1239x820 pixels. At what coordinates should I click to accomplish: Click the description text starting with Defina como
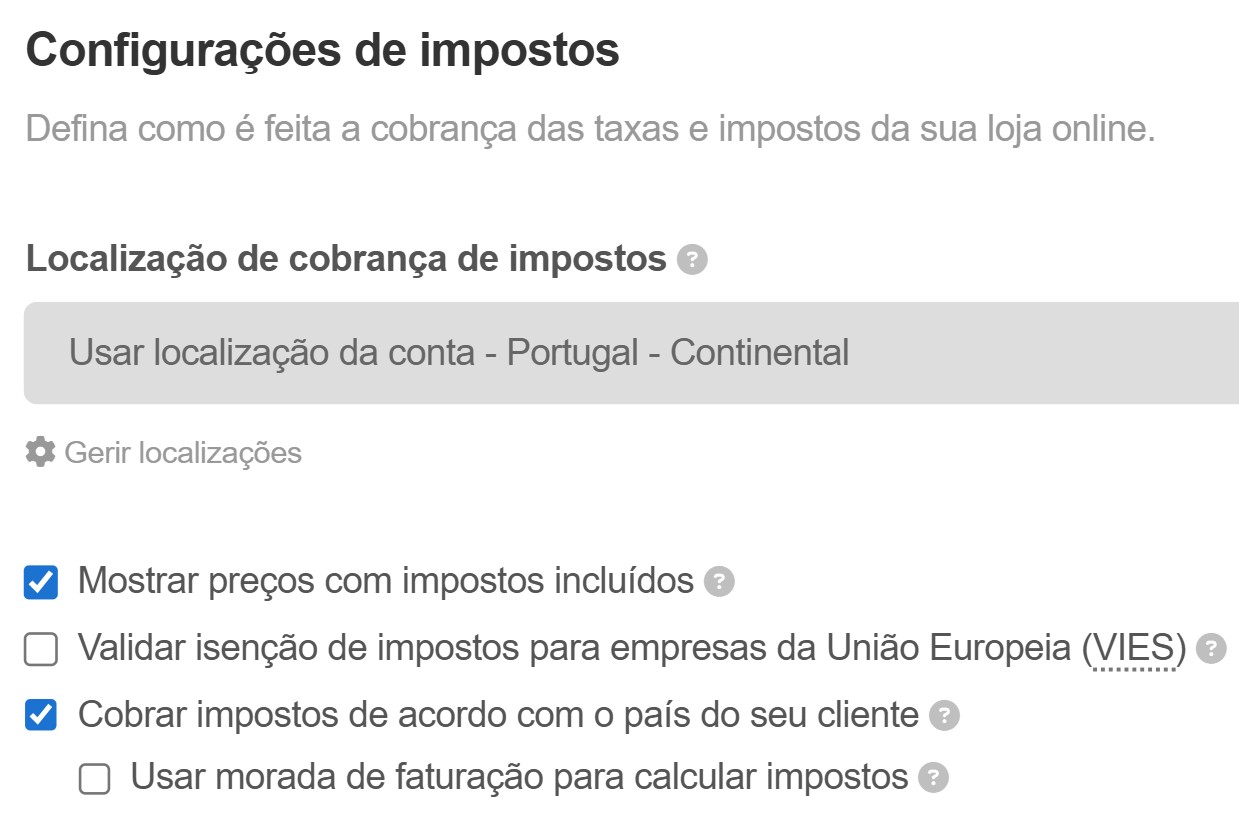[x=590, y=129]
